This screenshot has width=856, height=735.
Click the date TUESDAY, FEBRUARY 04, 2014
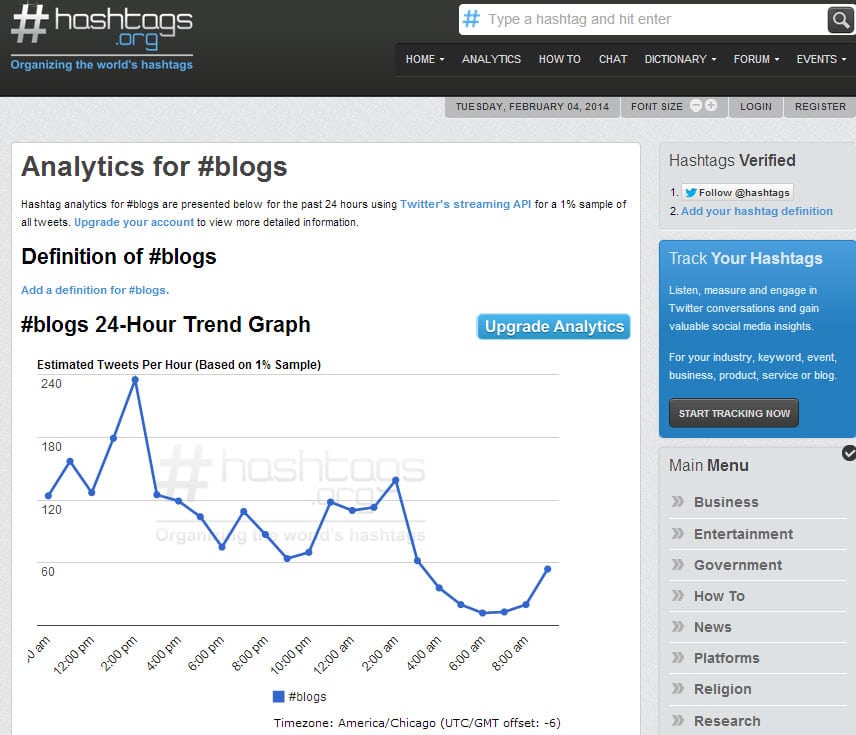(532, 106)
